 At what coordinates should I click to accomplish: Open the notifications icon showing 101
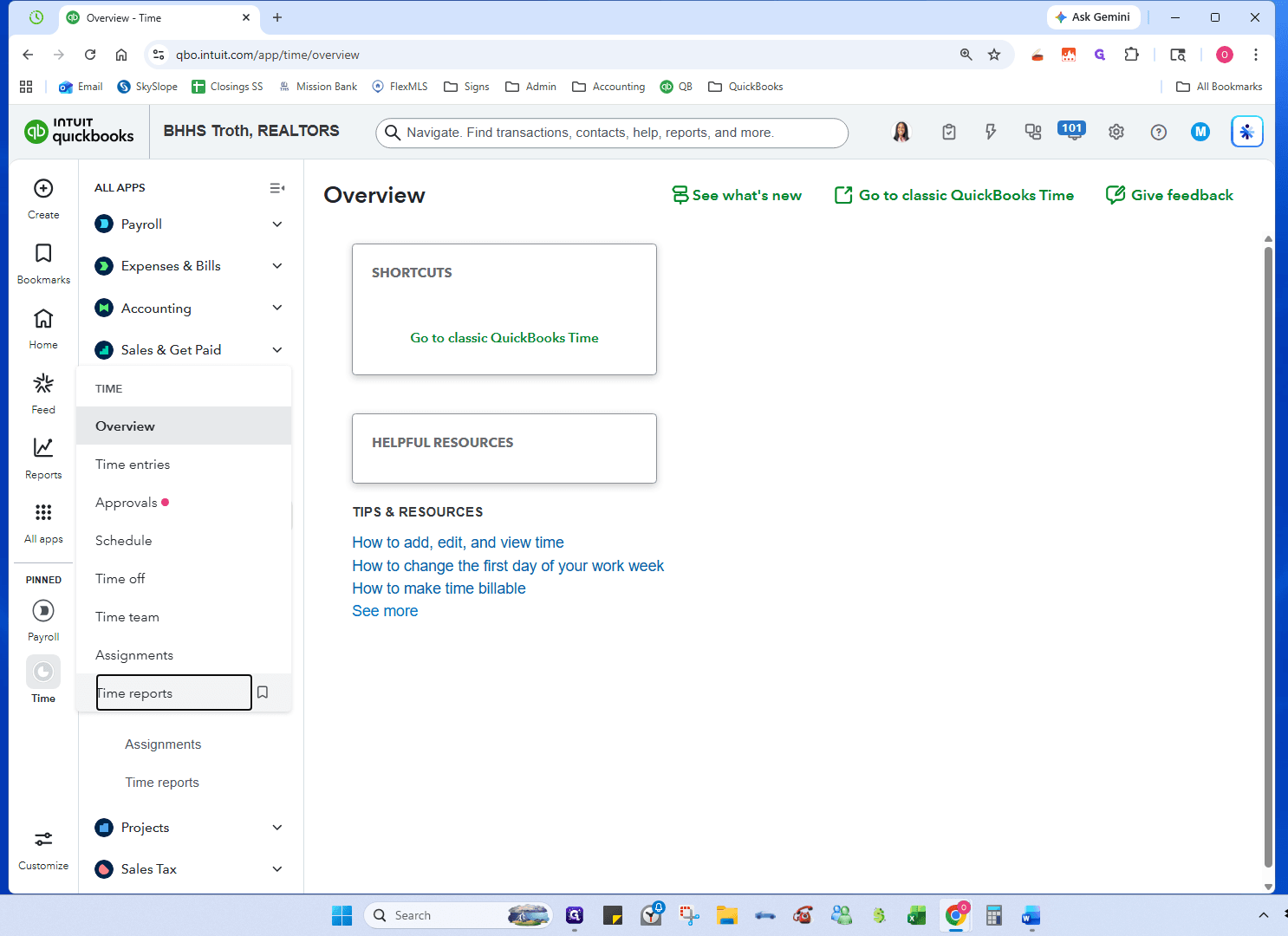point(1072,131)
